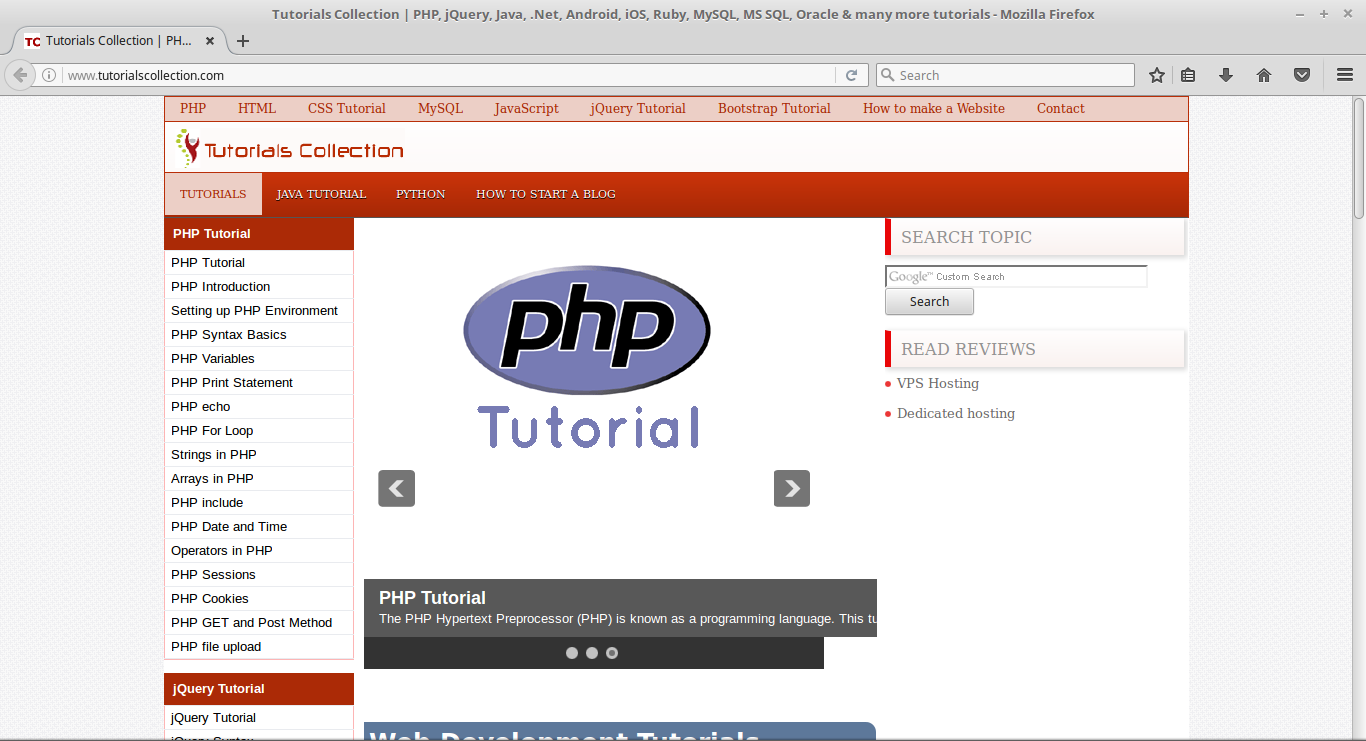This screenshot has height=741, width=1366.
Task: Open the Contact page link
Action: click(x=1061, y=109)
